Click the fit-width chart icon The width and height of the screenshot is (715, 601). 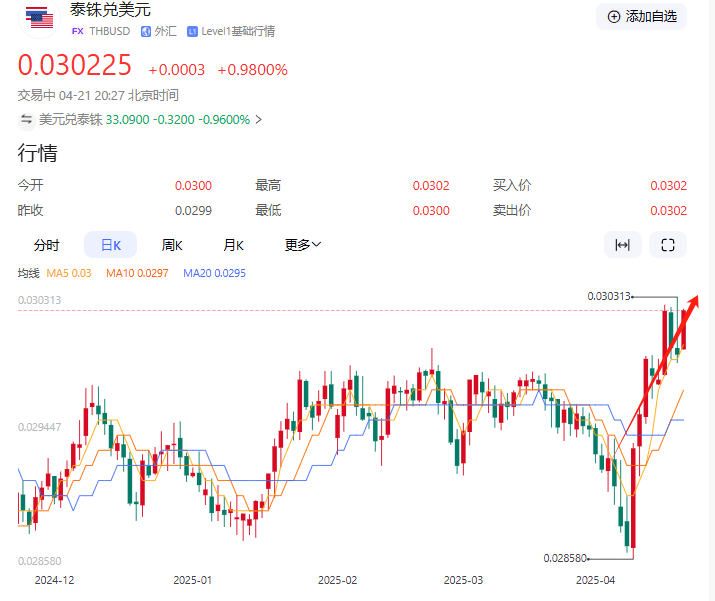coord(622,245)
